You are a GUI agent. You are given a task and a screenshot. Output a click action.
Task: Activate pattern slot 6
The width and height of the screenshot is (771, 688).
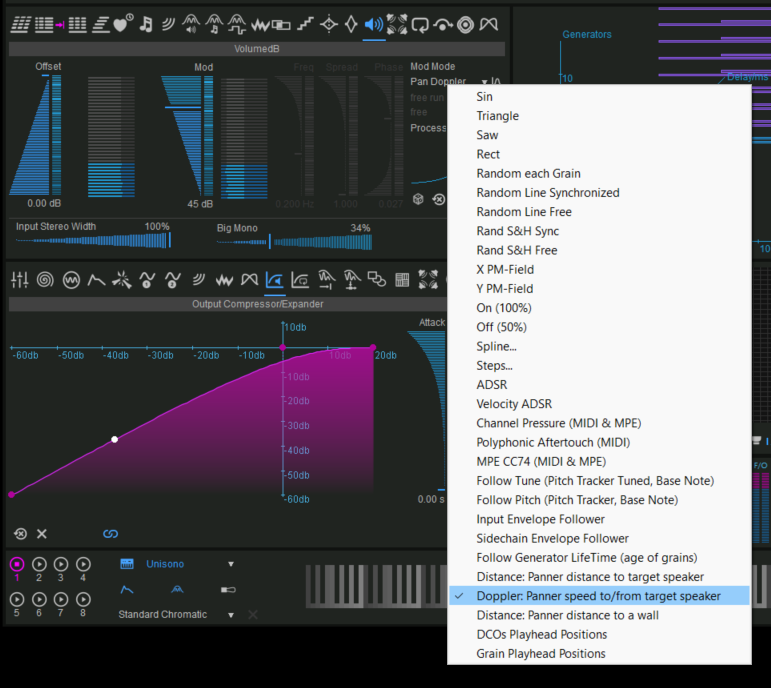tap(39, 599)
